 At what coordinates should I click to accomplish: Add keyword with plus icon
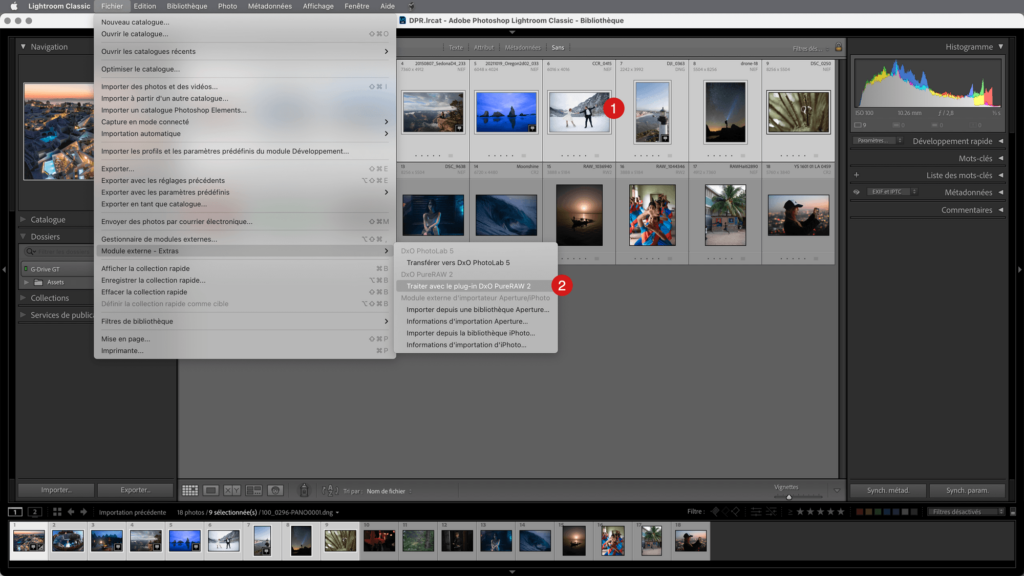(x=856, y=175)
